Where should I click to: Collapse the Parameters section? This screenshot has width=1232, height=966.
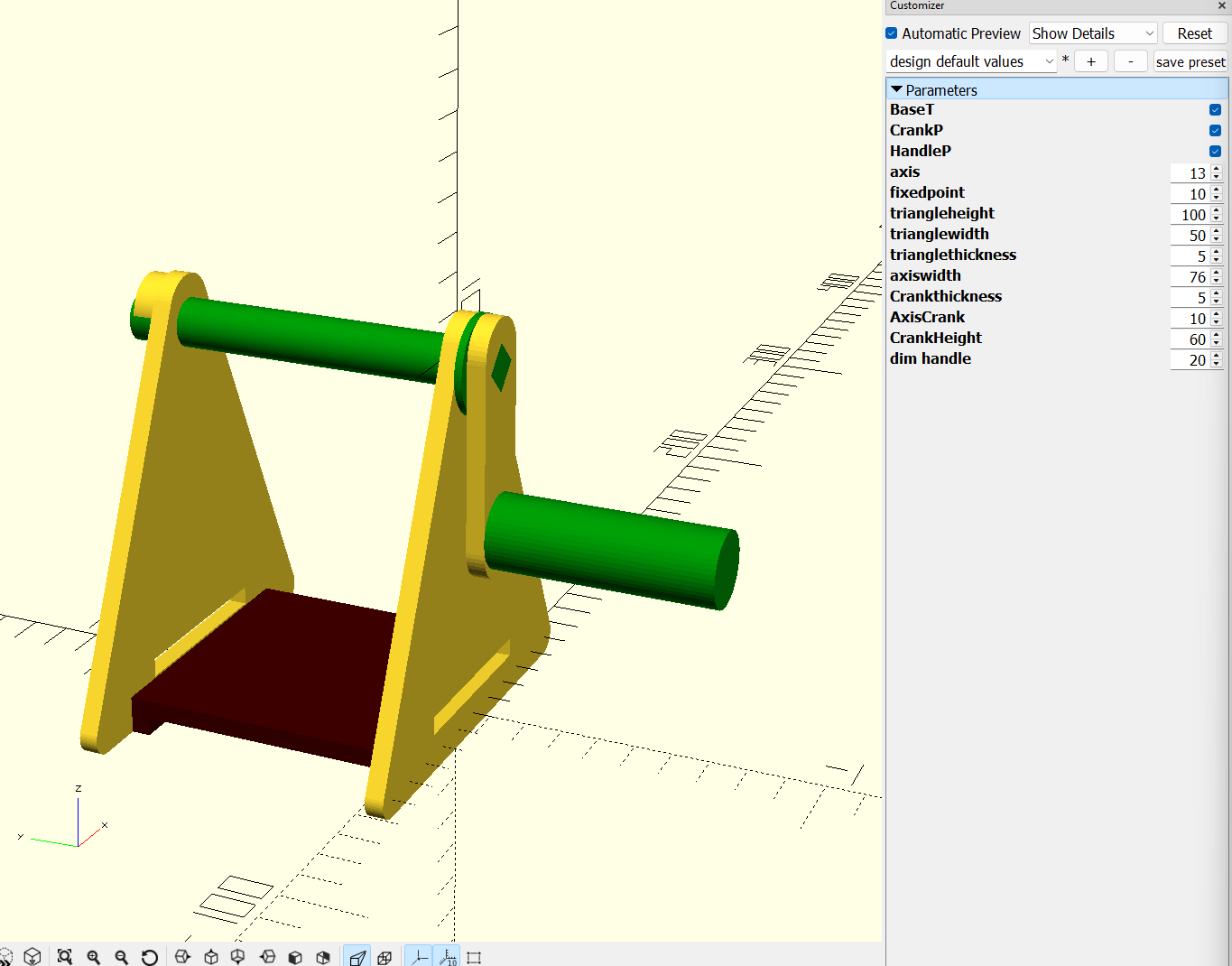896,89
